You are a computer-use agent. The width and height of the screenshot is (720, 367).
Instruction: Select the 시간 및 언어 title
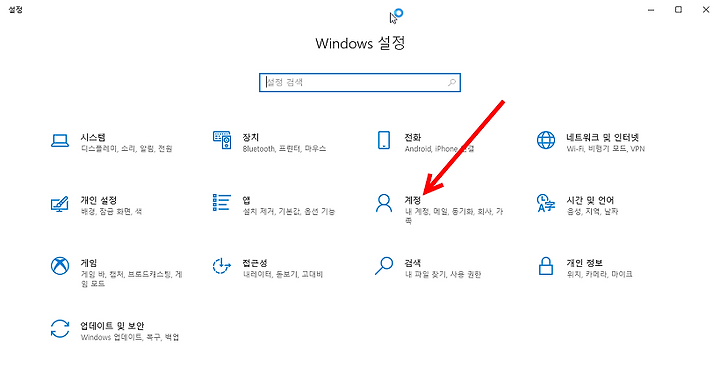590,200
